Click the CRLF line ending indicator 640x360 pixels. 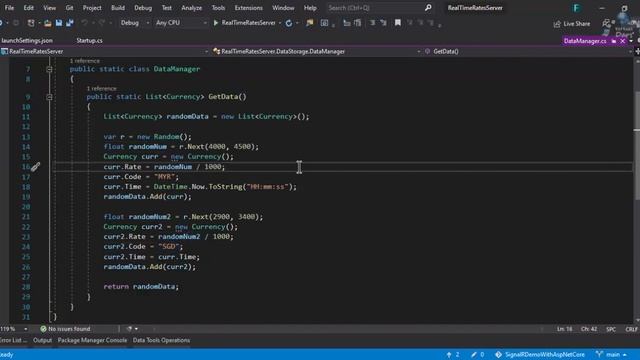coord(631,329)
